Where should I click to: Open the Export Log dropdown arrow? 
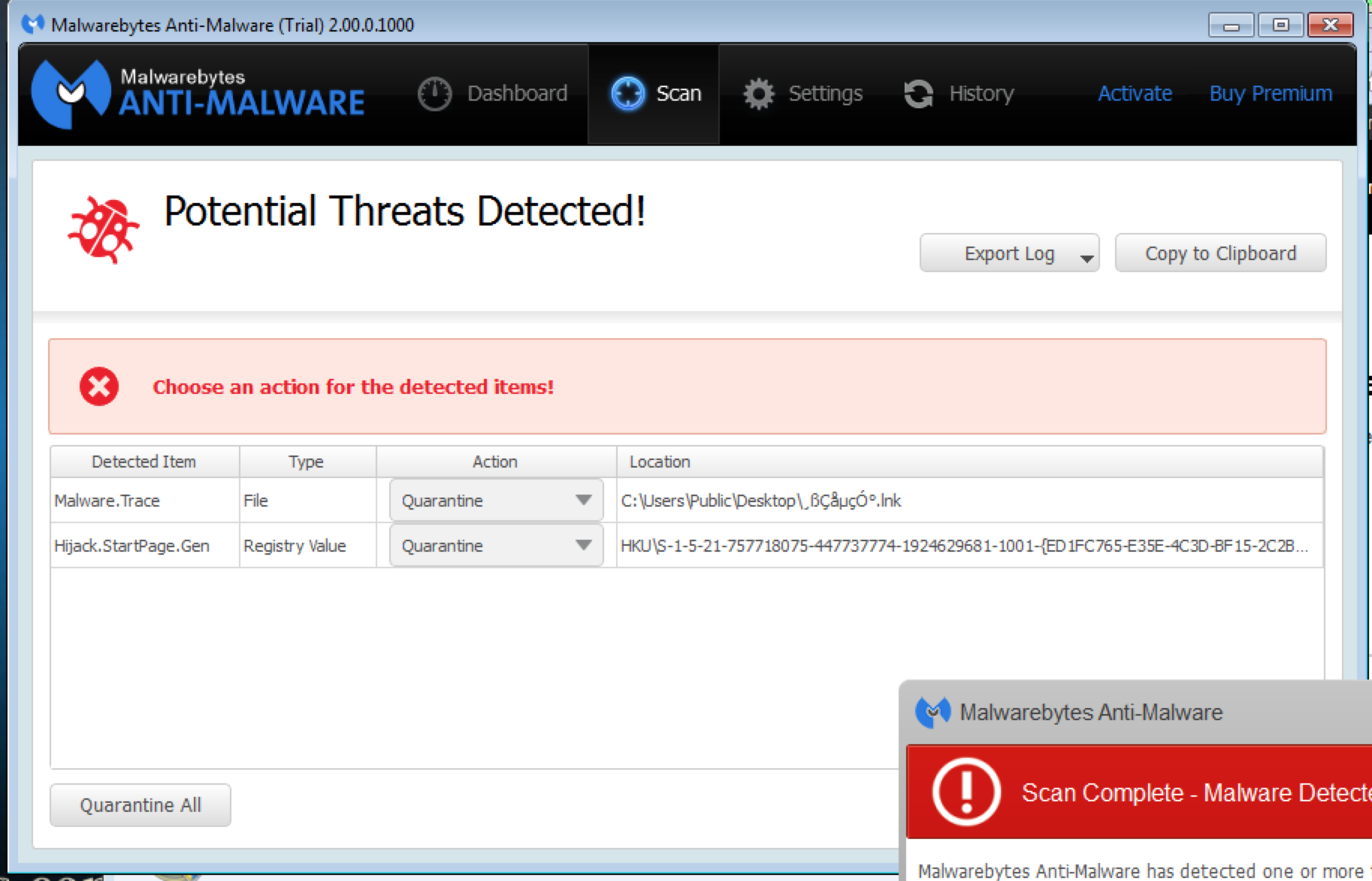coord(1086,259)
